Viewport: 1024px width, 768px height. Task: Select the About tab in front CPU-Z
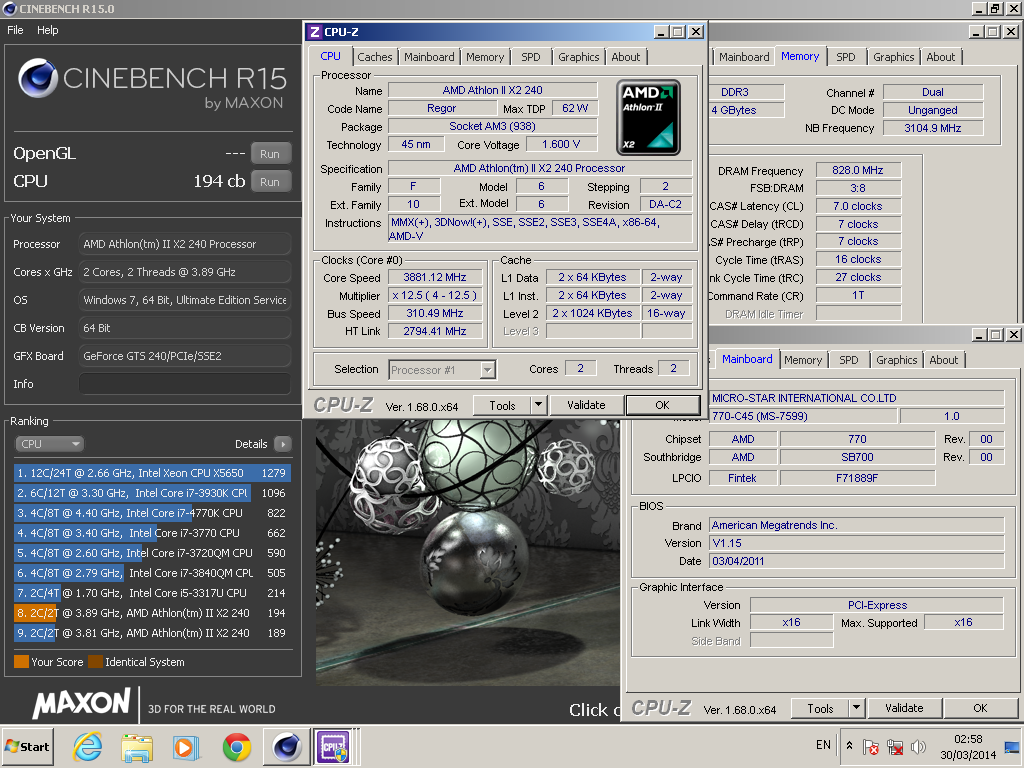pyautogui.click(x=626, y=57)
